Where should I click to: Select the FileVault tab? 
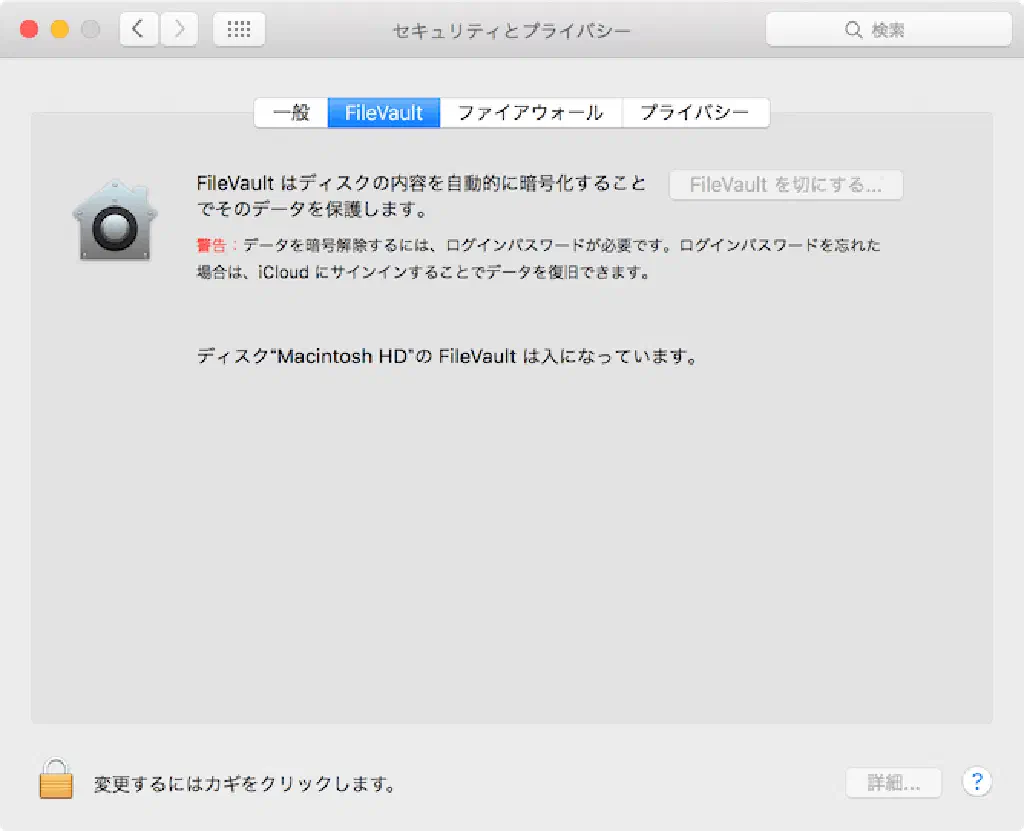(384, 113)
